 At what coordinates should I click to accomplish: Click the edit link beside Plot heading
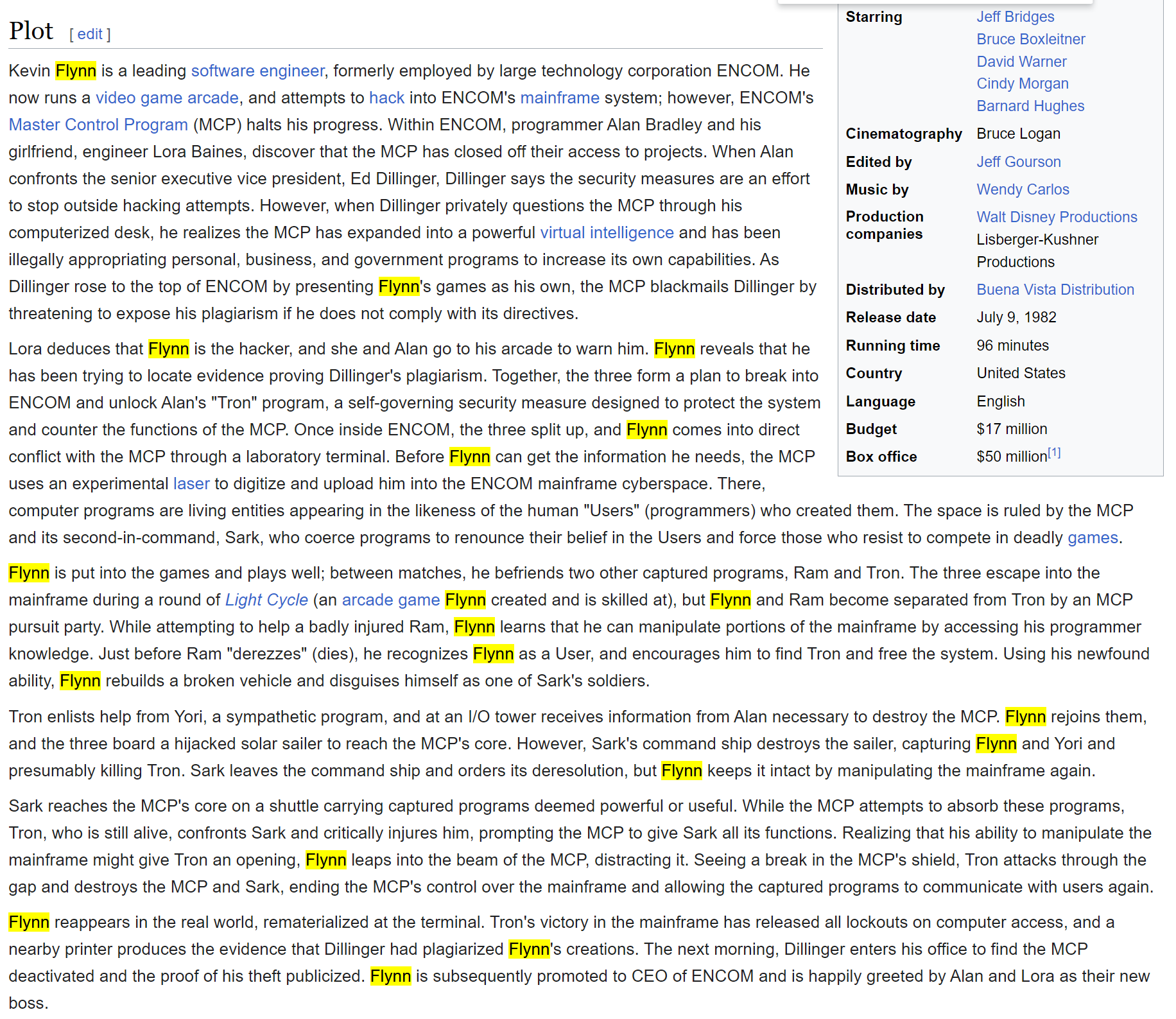(x=90, y=34)
